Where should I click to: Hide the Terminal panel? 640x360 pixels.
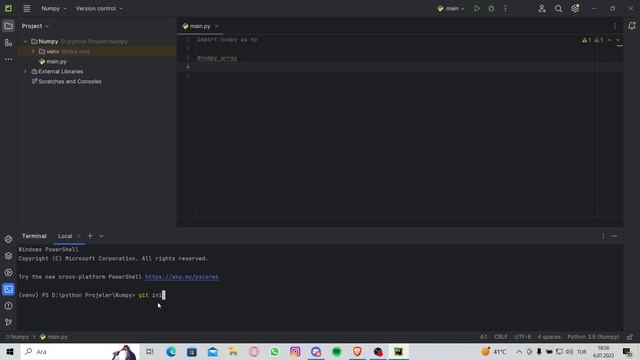614,236
